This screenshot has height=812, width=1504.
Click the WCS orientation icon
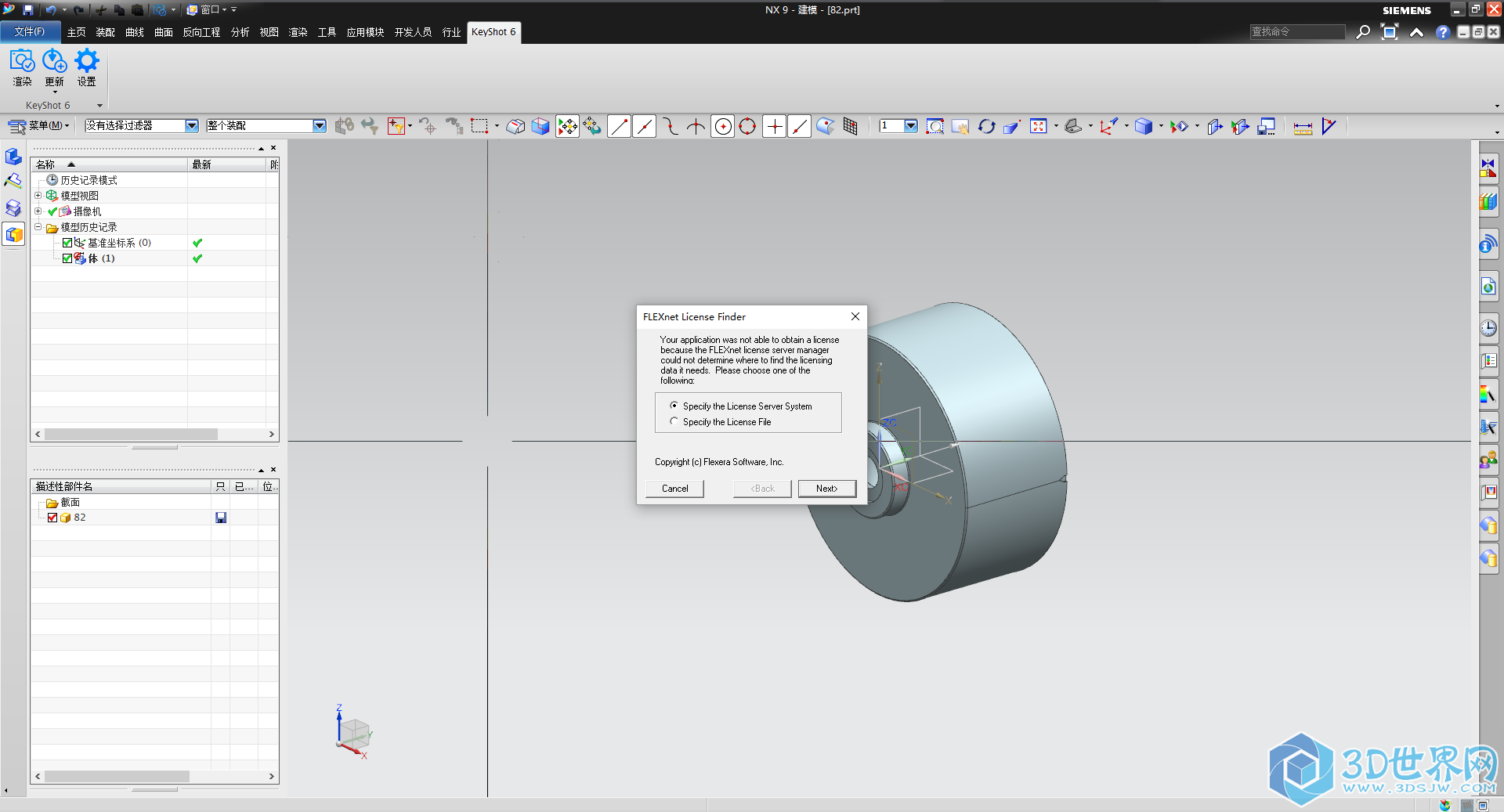1108,126
